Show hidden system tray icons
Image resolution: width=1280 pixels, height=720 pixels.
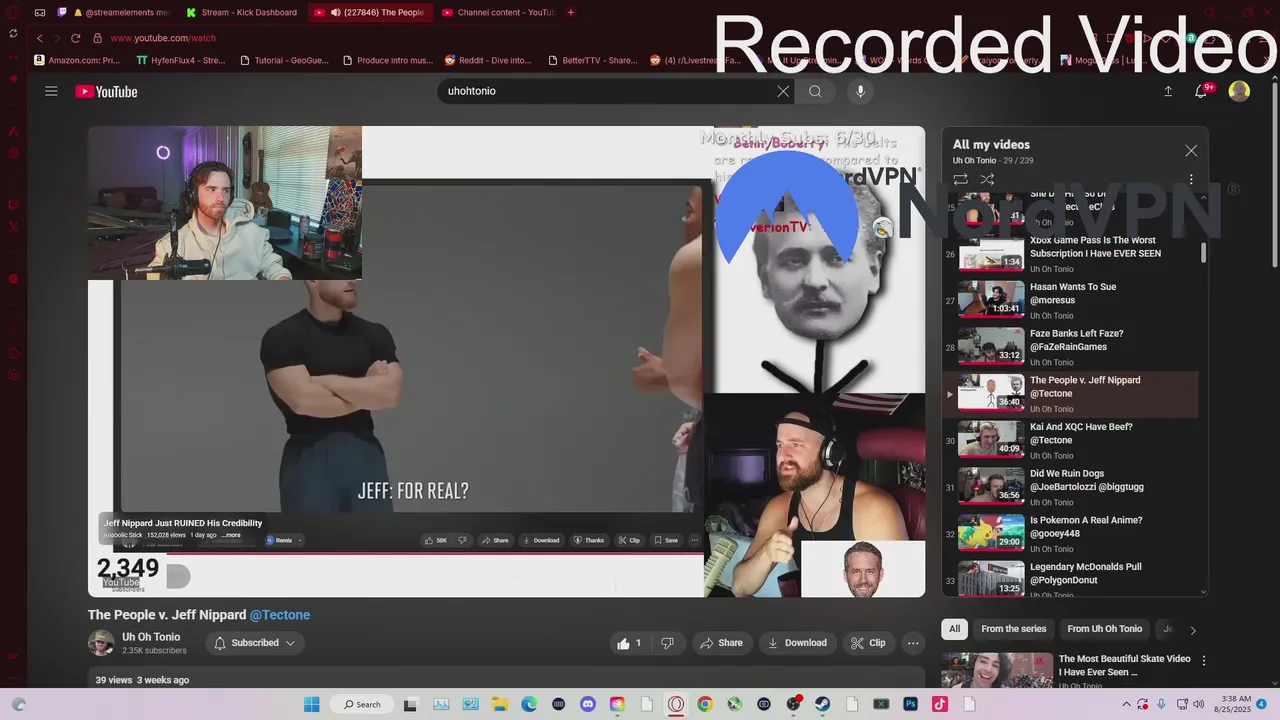(x=1127, y=704)
